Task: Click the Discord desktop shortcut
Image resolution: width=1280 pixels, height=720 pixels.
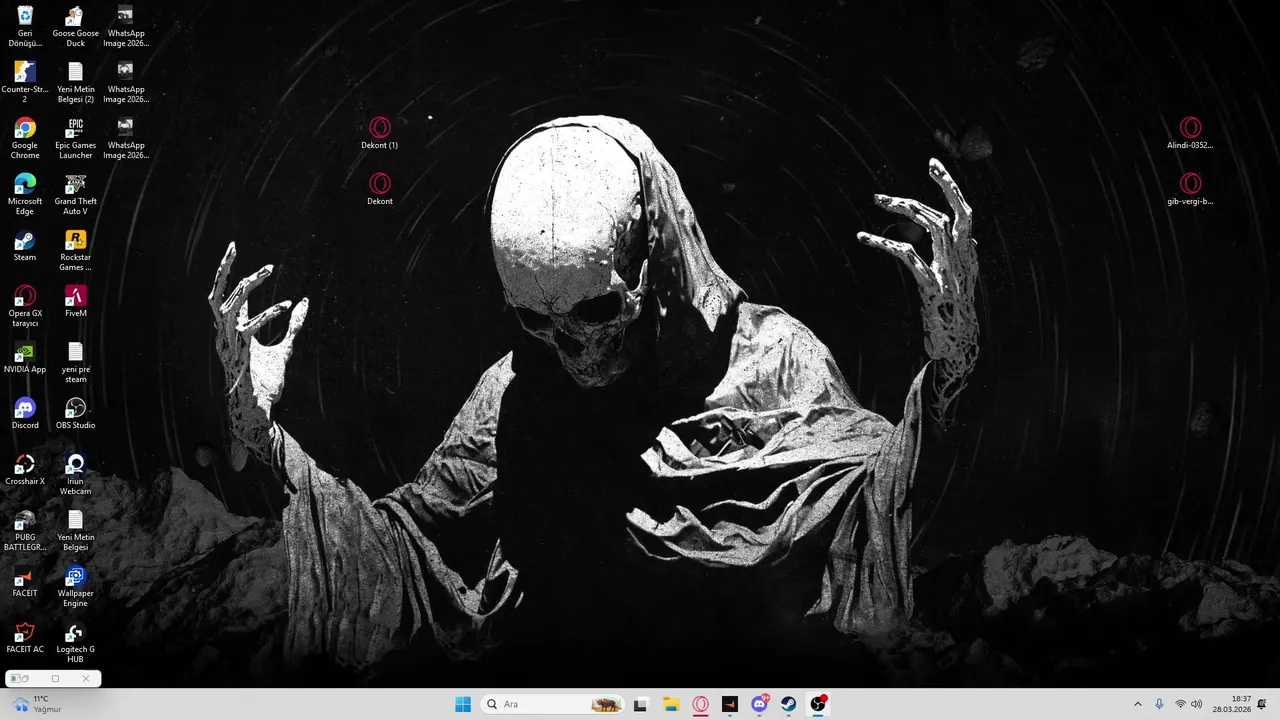Action: (x=25, y=414)
